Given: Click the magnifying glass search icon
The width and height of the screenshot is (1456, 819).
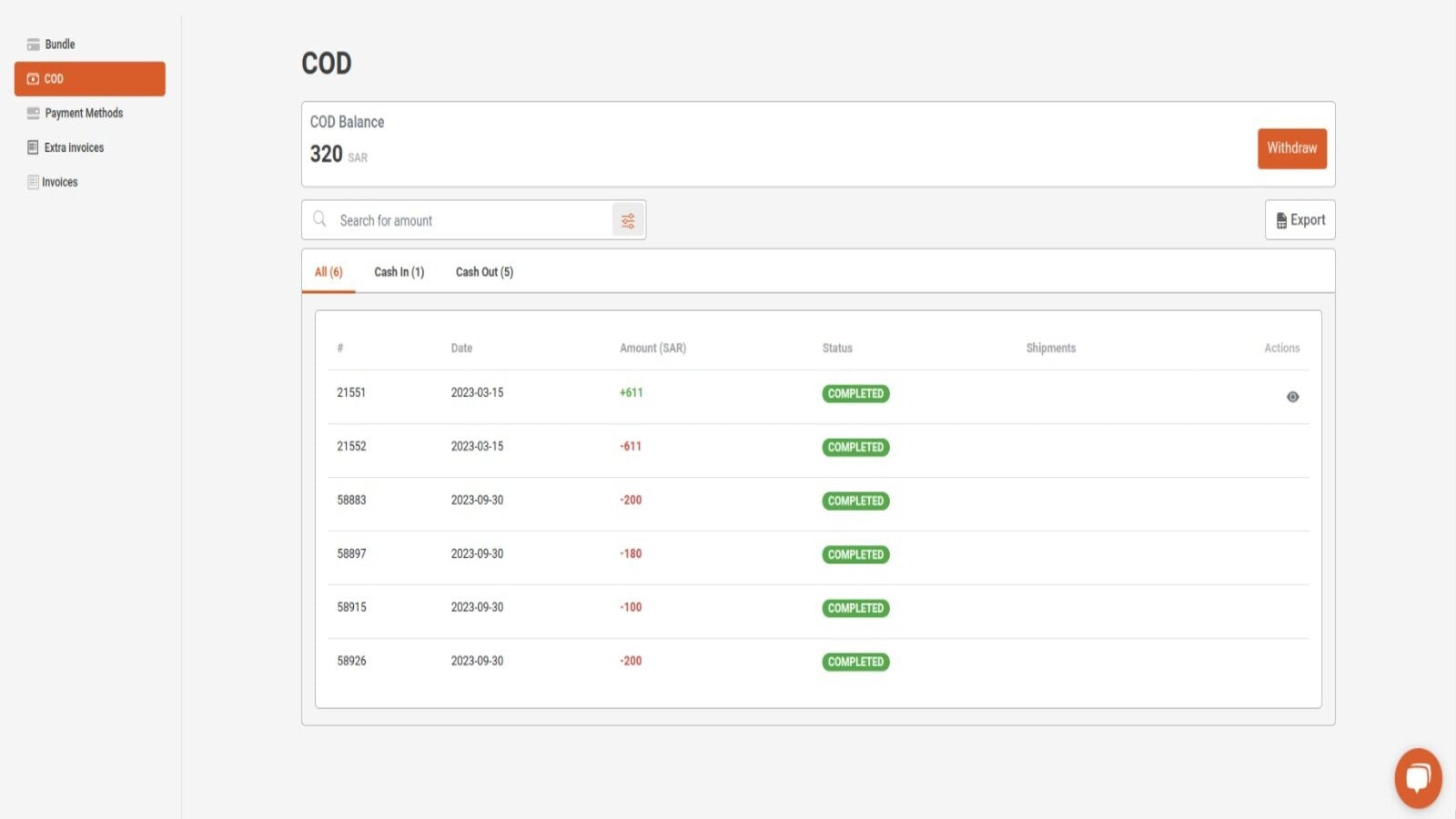Looking at the screenshot, I should click(x=319, y=219).
